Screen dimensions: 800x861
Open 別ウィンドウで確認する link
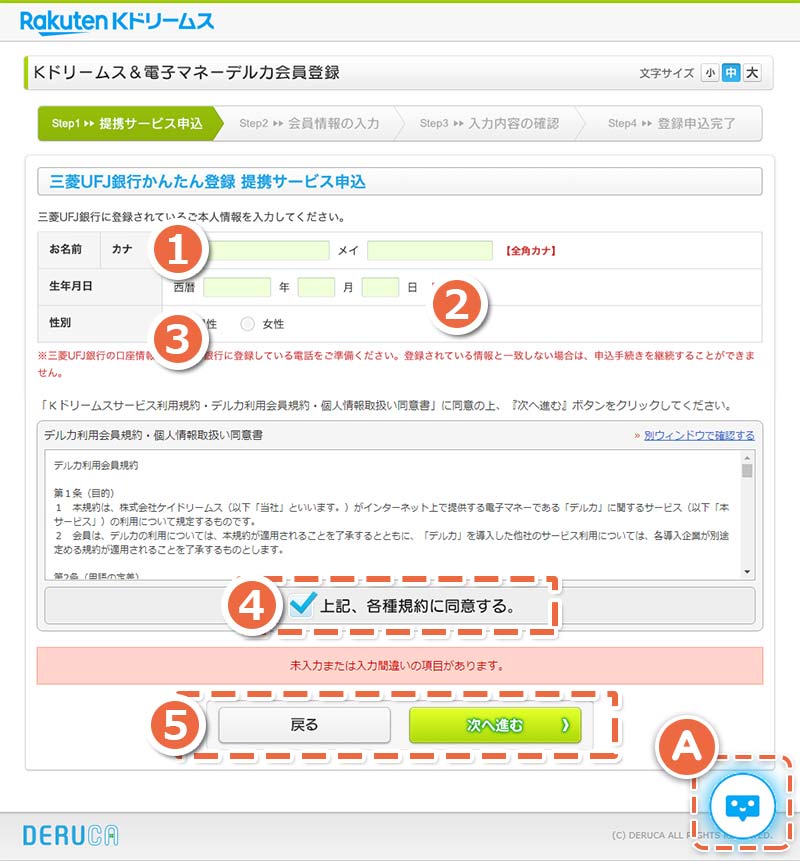(699, 435)
